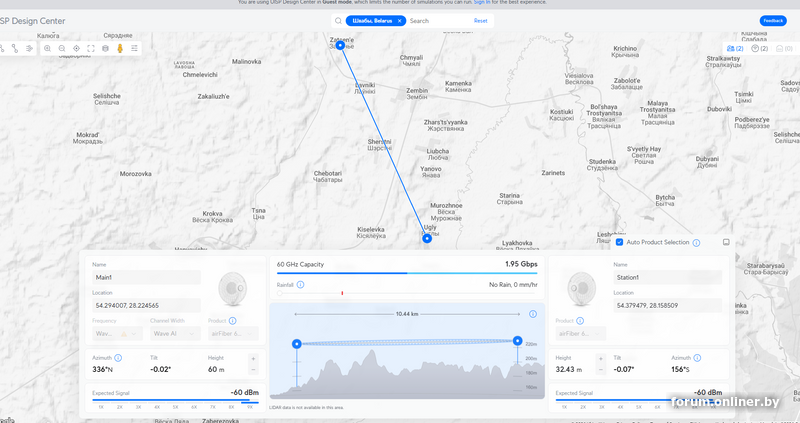
Task: Click Station1 antenna dish thumbnail
Action: coord(582,289)
